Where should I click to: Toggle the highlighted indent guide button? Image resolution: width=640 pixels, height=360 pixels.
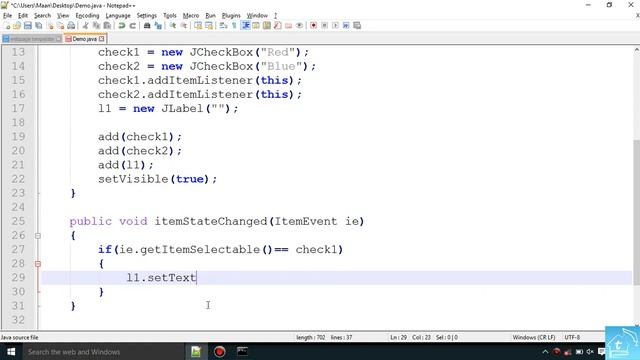[x=245, y=26]
